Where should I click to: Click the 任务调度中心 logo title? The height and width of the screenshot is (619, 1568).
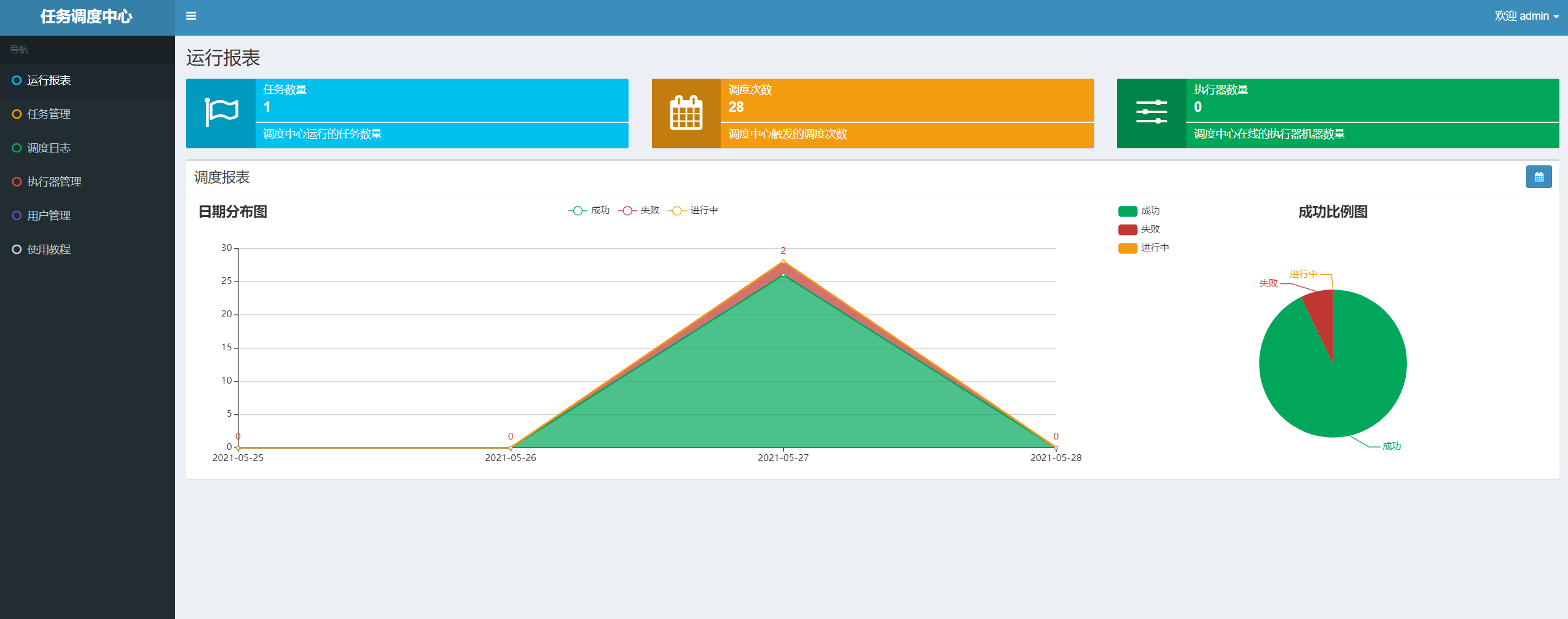coord(87,17)
